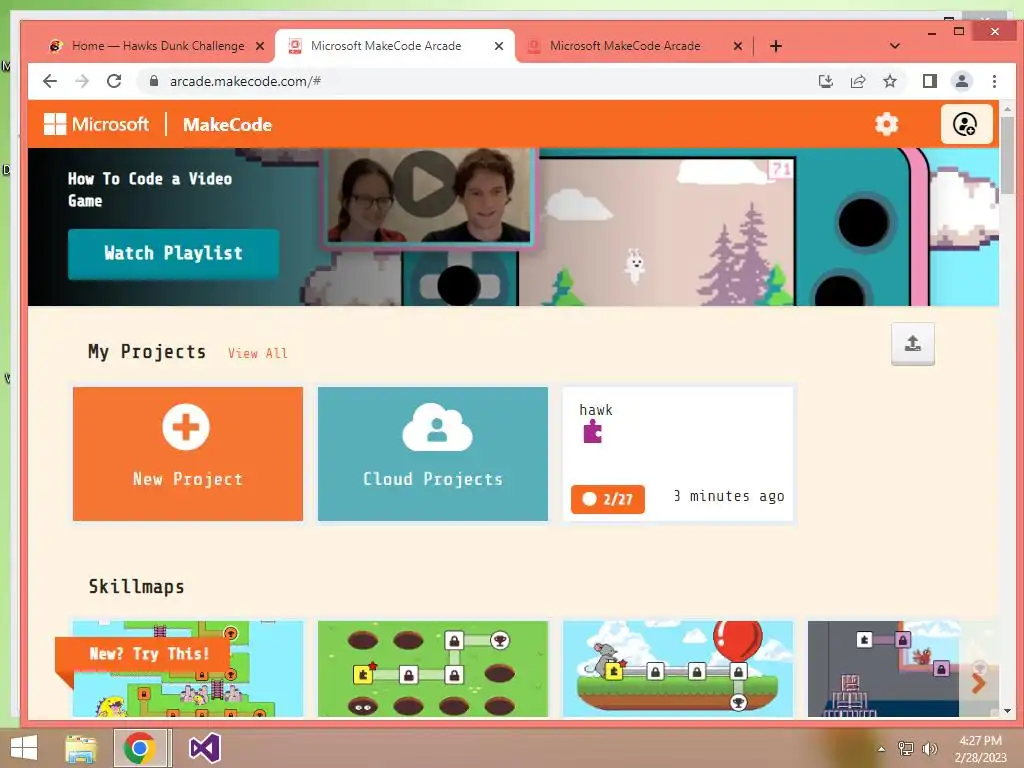Viewport: 1024px width, 768px height.
Task: Open Visual Studio from the taskbar
Action: (x=204, y=748)
